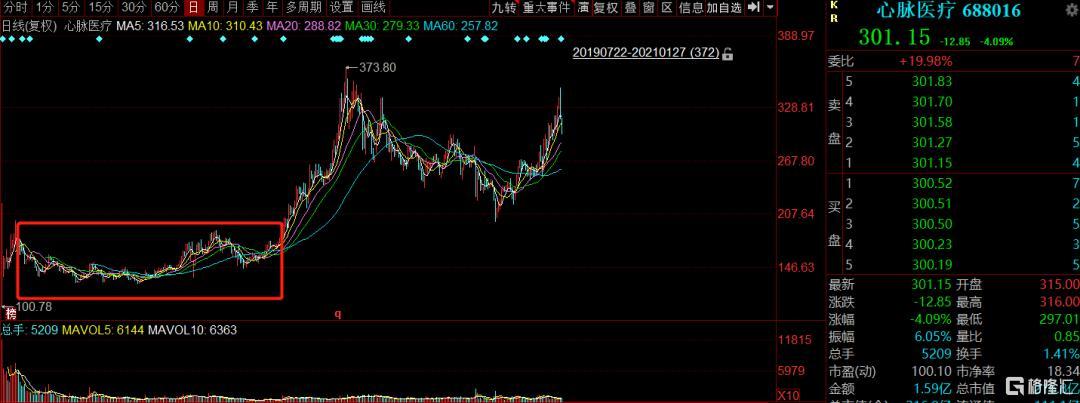Click the 总手: 5209 volume label
Image resolution: width=1080 pixels, height=403 pixels.
[30, 330]
